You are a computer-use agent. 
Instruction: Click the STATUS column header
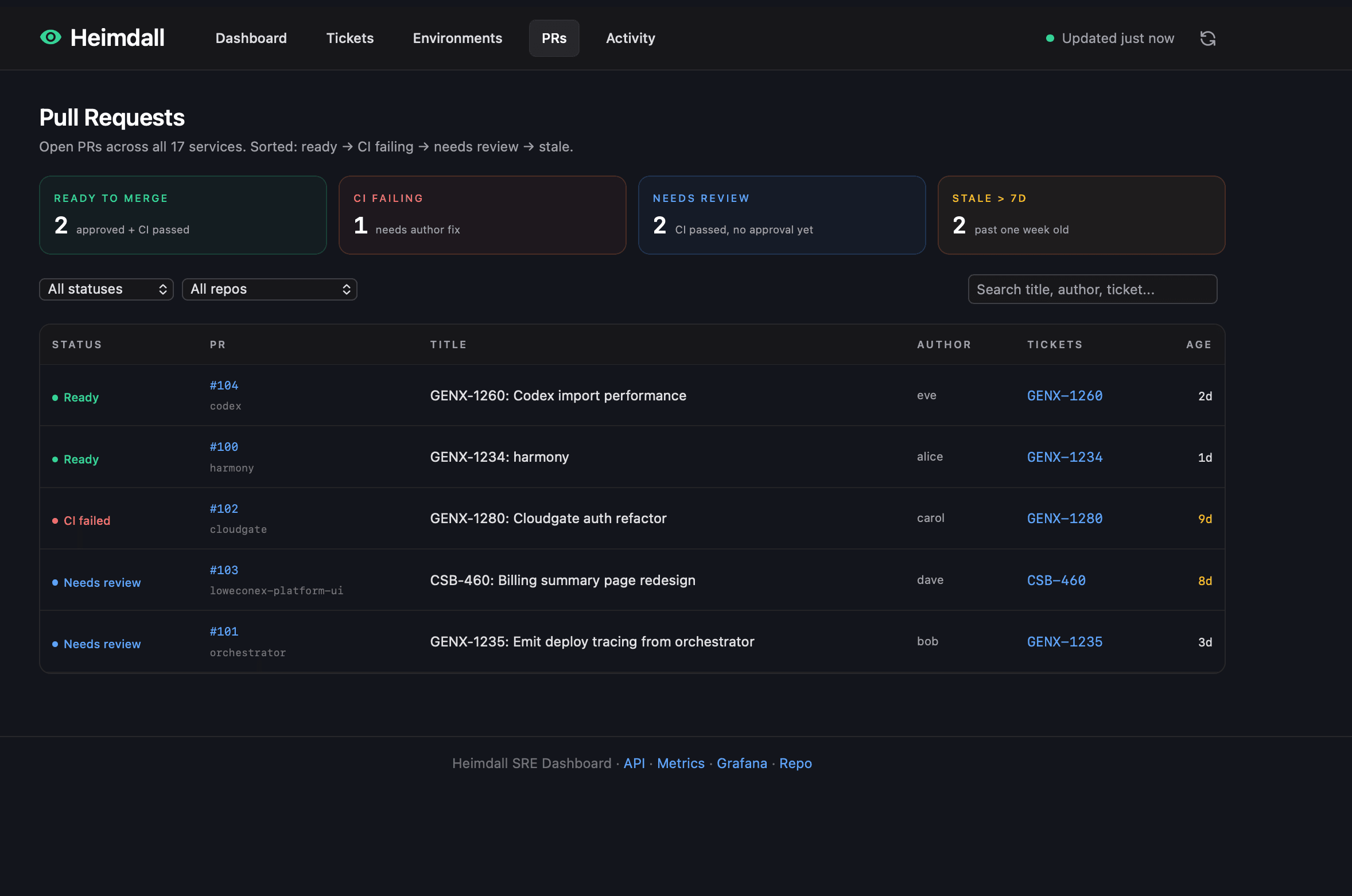point(77,345)
